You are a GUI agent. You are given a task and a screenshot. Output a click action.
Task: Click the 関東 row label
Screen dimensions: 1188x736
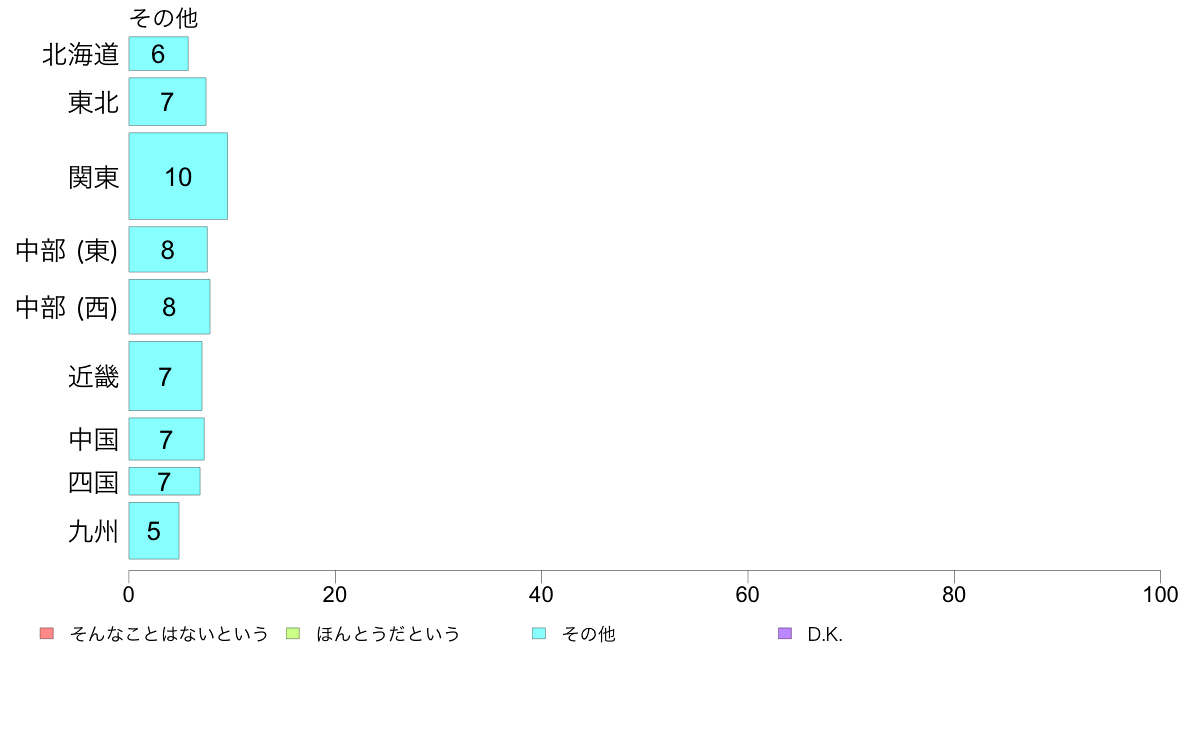[93, 177]
